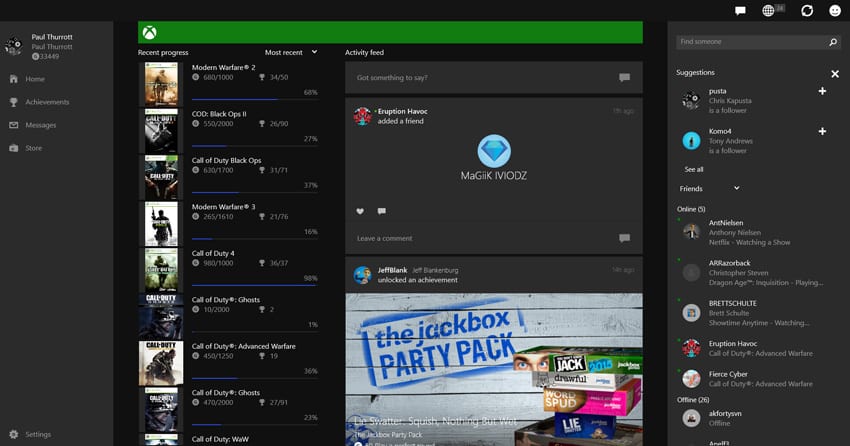
Task: Open Settings at bottom of sidebar
Action: 38,435
